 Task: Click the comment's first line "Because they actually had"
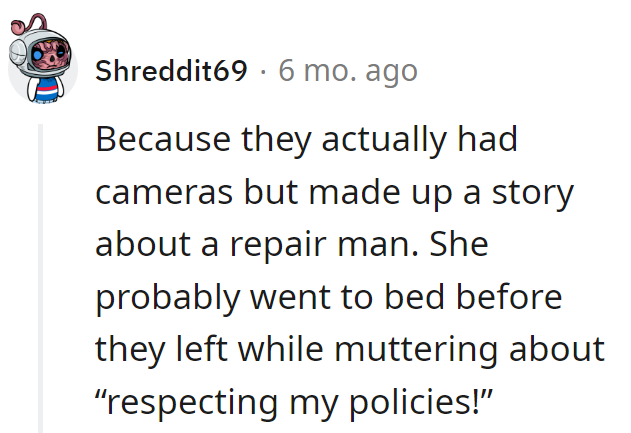coord(306,139)
